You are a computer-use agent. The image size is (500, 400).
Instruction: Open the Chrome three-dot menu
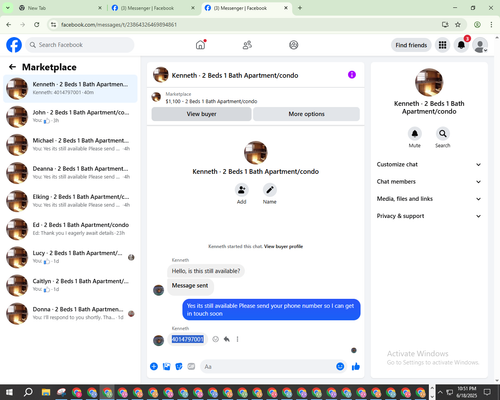click(491, 25)
